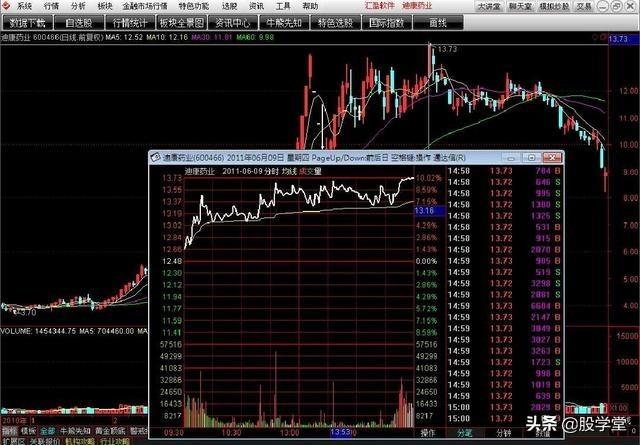Click the 数据下载 toolbar button
Viewport: 640px width, 445px height.
[27, 20]
